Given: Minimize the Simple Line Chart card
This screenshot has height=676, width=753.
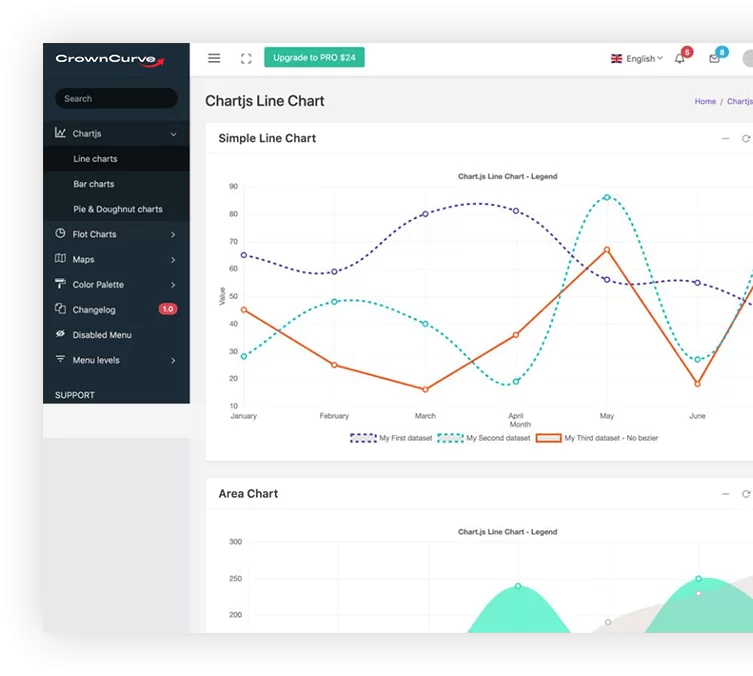Looking at the screenshot, I should [x=726, y=138].
